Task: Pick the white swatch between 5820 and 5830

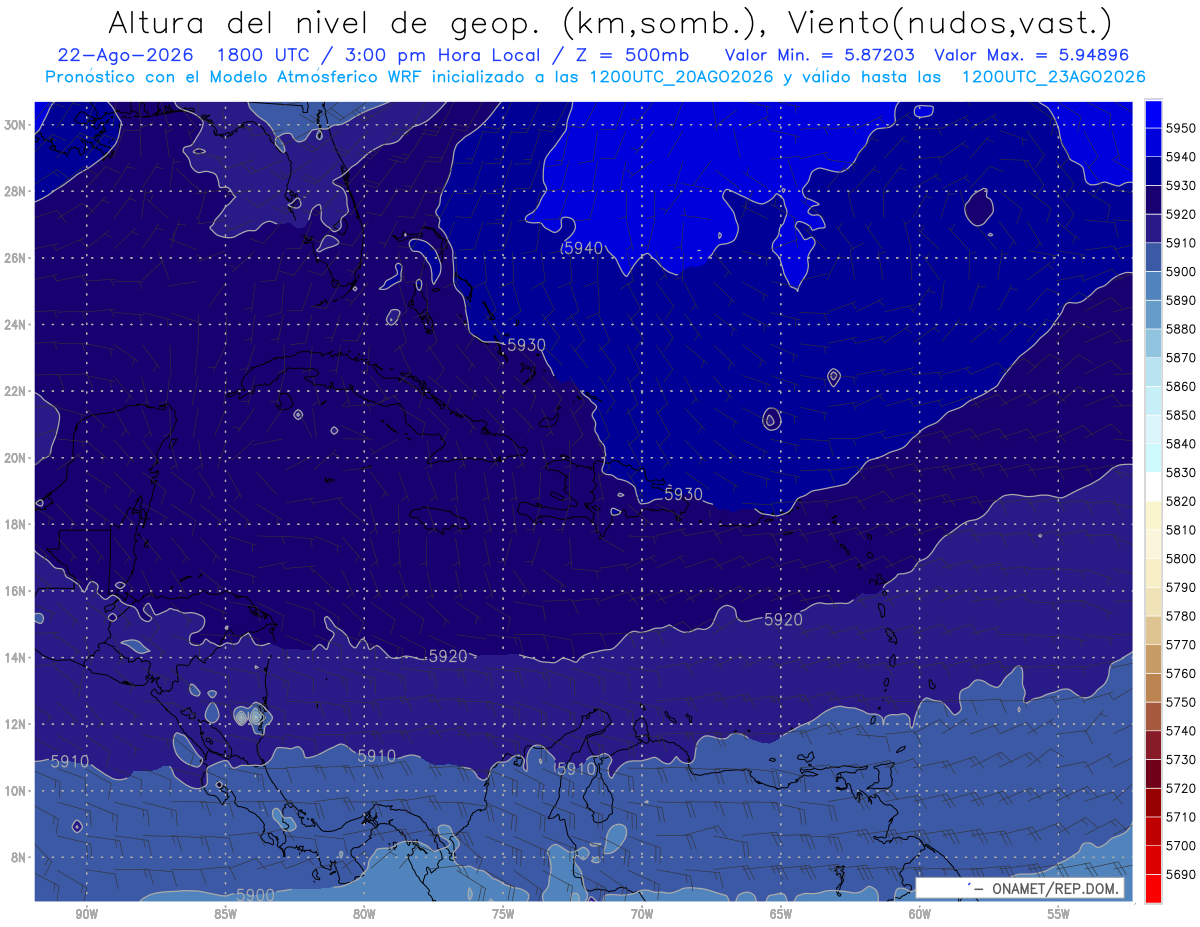Action: coord(1152,487)
